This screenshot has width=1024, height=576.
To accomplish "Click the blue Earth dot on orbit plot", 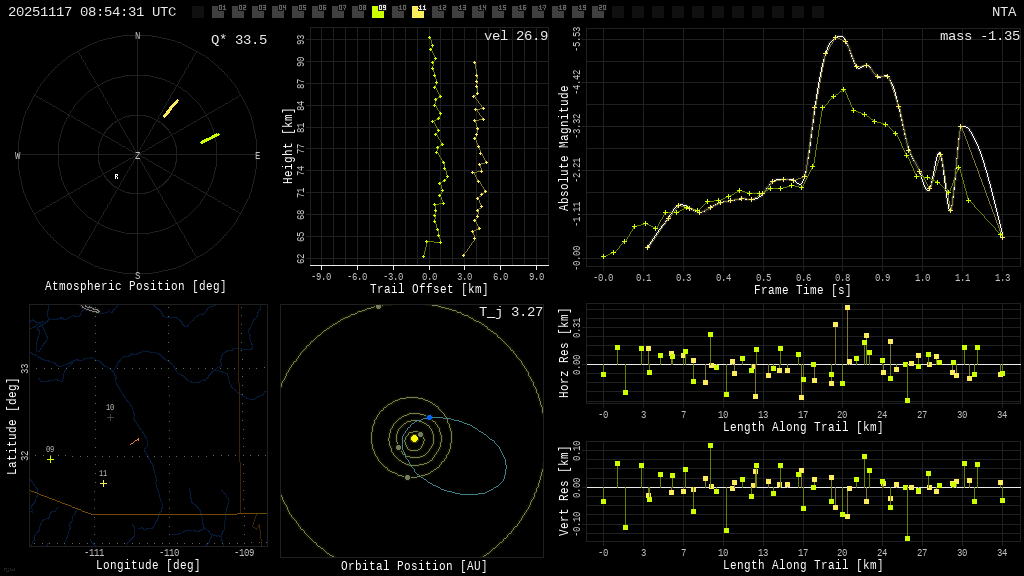I will (430, 417).
